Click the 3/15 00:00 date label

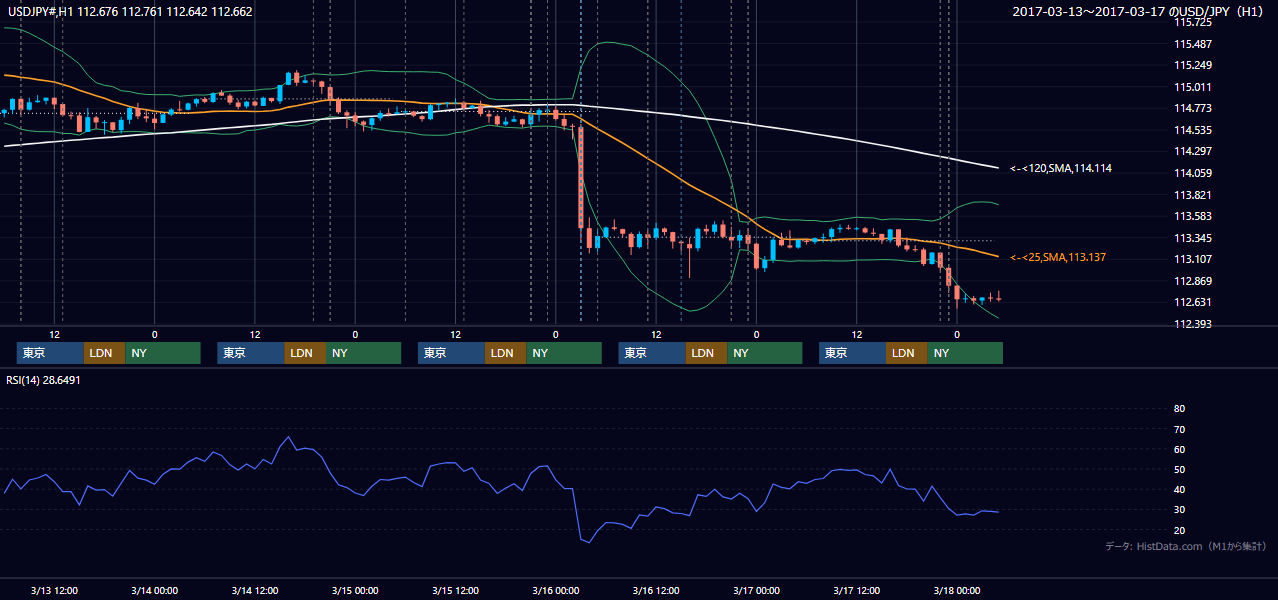pyautogui.click(x=355, y=590)
